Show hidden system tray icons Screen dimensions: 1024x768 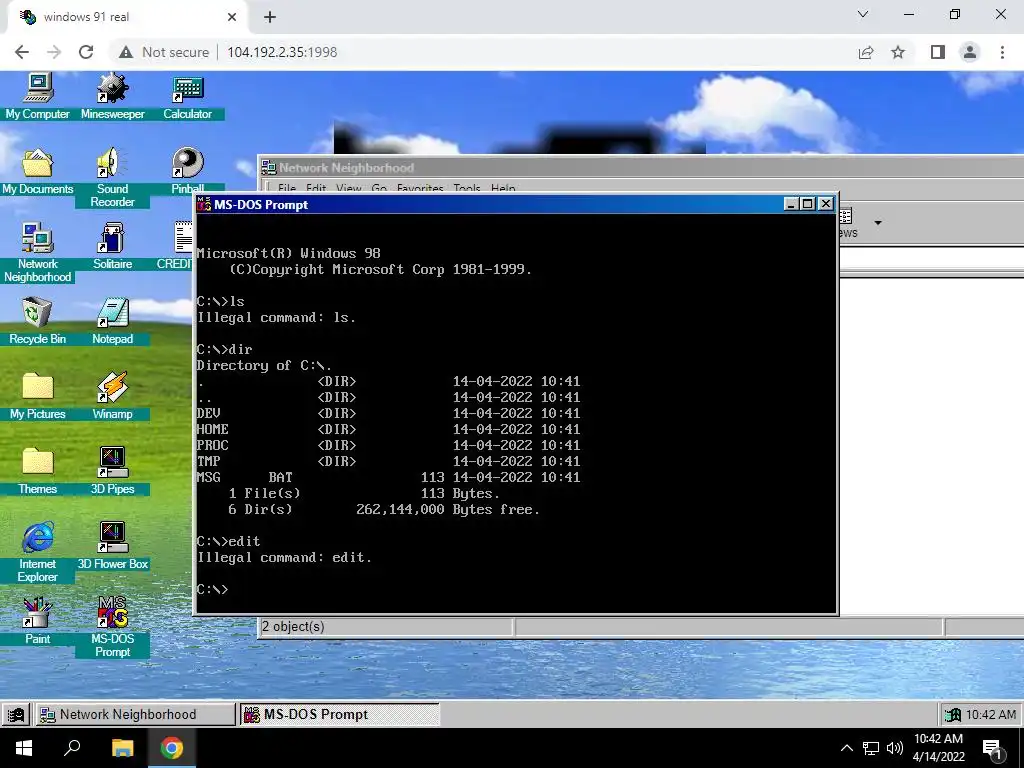[x=846, y=748]
